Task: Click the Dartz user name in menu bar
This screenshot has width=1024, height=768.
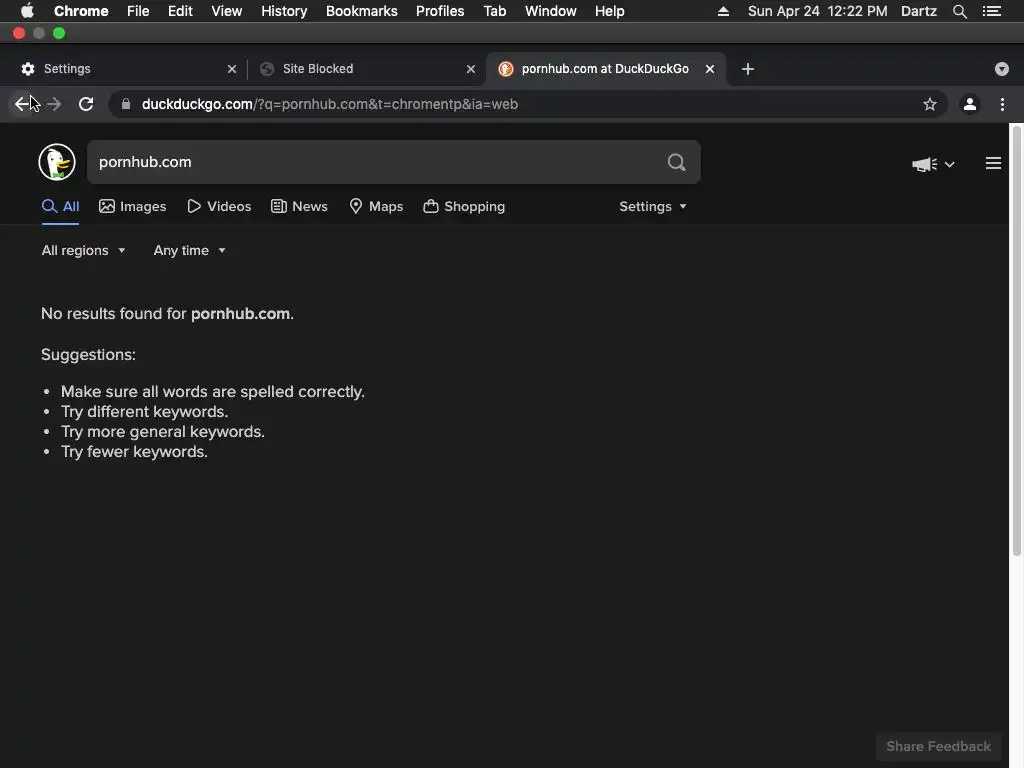Action: pos(919,11)
